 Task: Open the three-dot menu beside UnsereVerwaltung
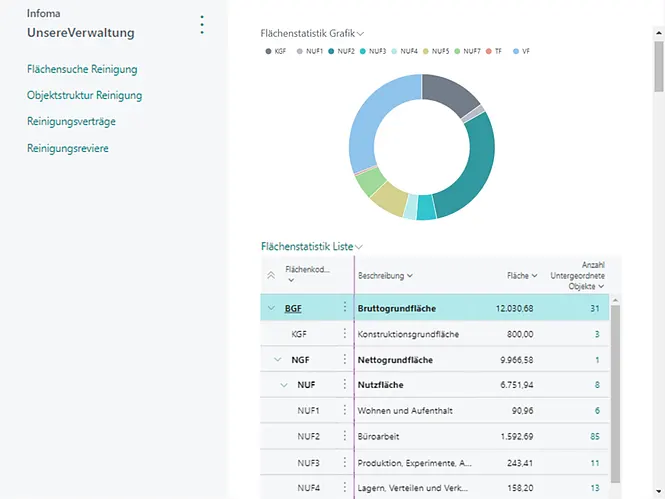click(202, 25)
